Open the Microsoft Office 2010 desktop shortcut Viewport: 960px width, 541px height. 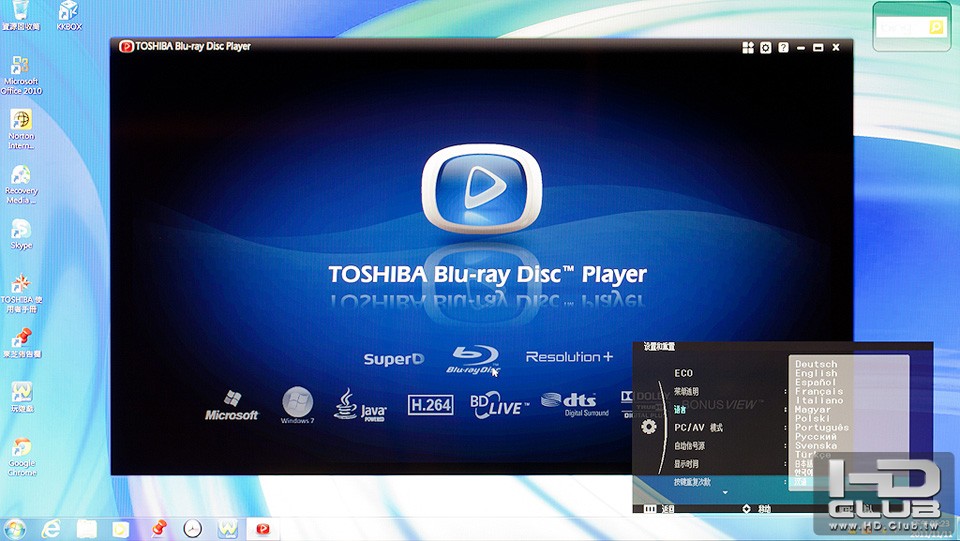[21, 75]
